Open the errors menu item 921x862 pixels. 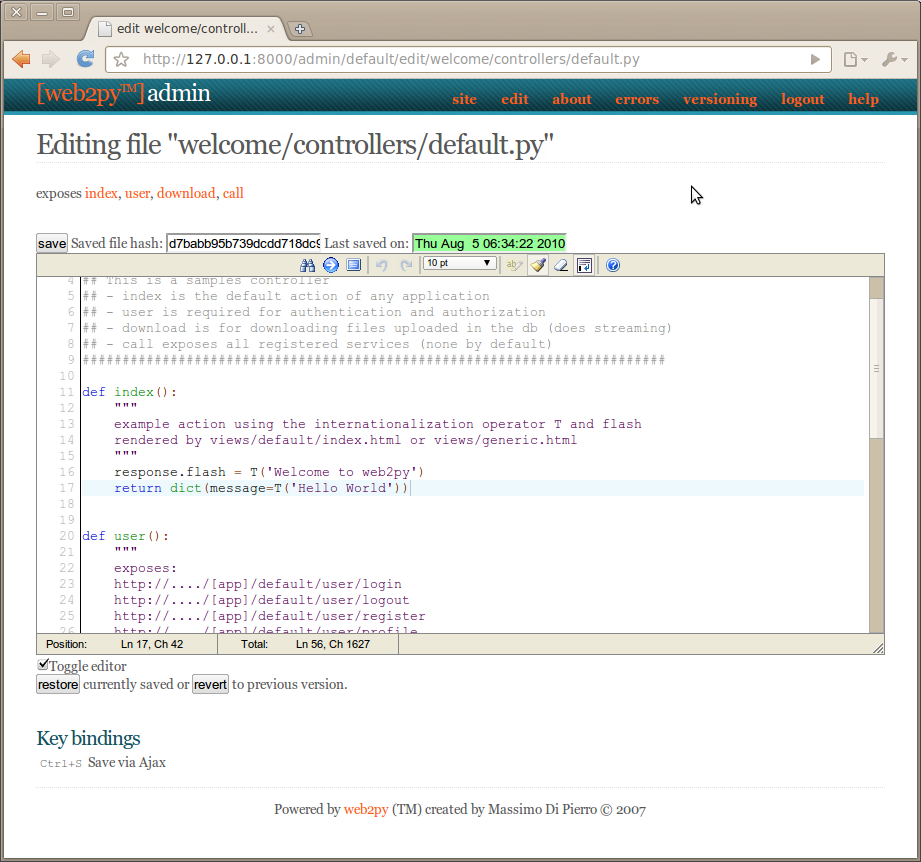pyautogui.click(x=637, y=99)
